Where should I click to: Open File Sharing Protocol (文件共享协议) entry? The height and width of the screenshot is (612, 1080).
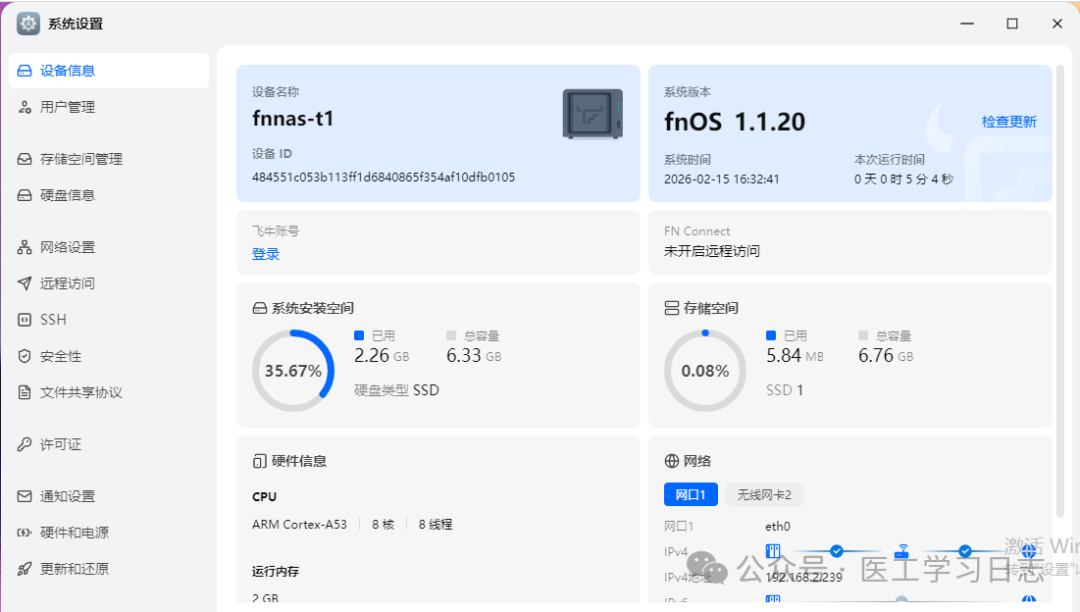click(80, 392)
